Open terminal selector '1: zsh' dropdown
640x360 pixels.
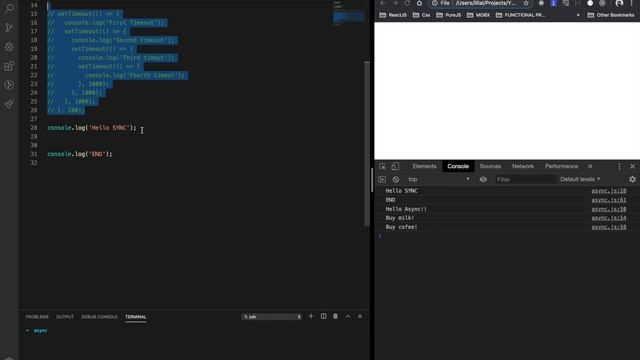point(271,317)
